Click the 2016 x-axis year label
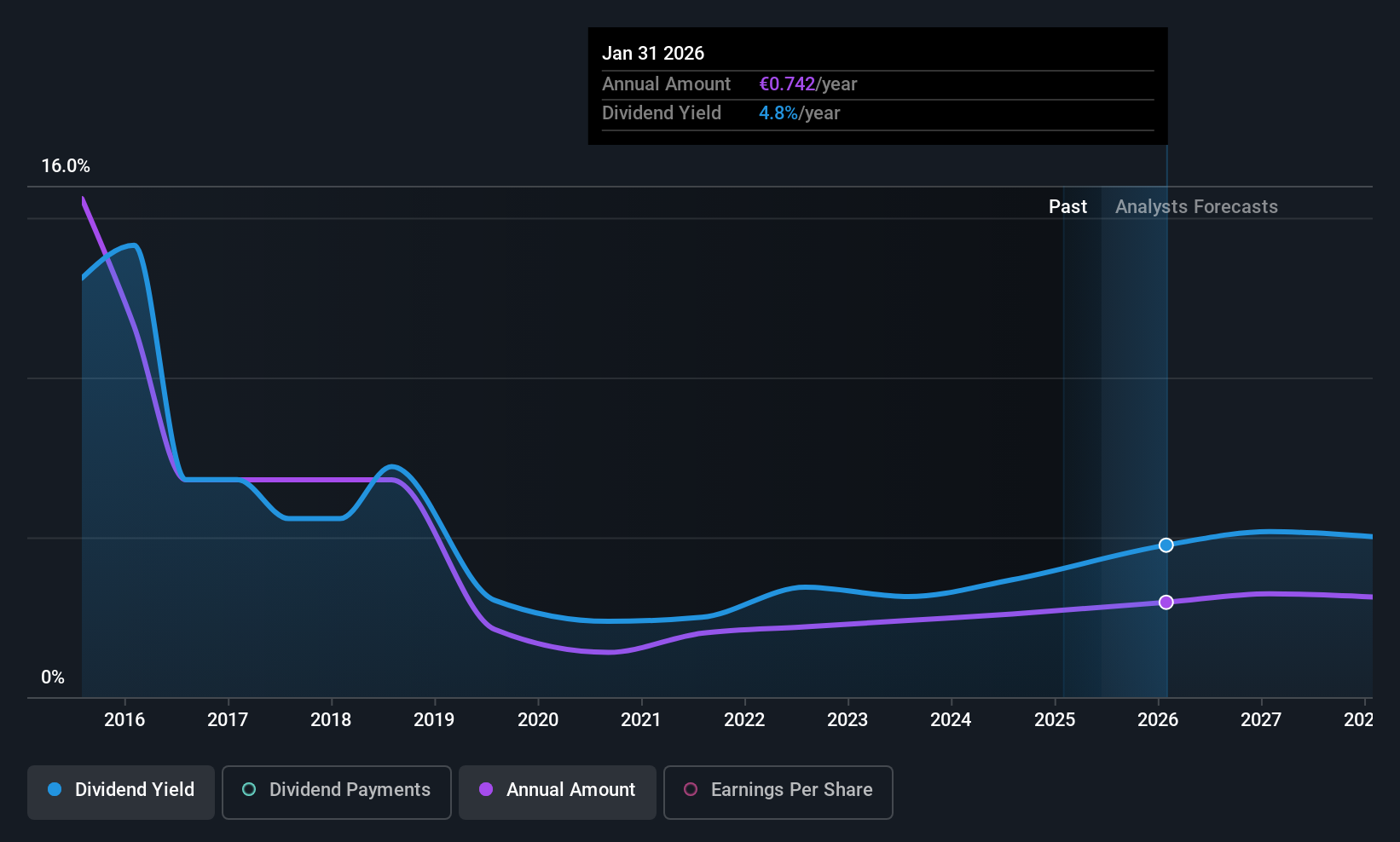 coord(124,720)
